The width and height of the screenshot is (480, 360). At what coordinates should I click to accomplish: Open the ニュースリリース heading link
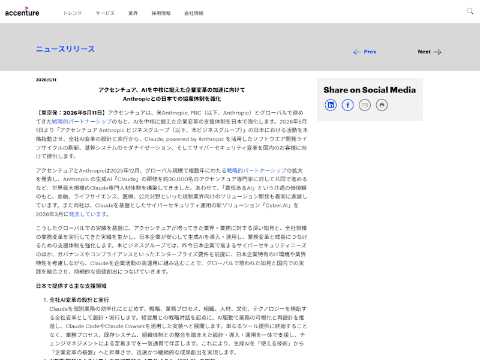[65, 49]
